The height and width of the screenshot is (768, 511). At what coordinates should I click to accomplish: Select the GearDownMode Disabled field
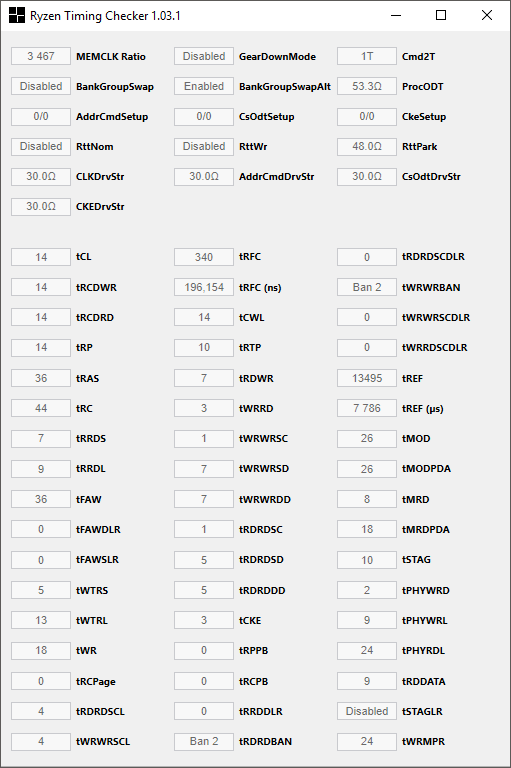[204, 56]
